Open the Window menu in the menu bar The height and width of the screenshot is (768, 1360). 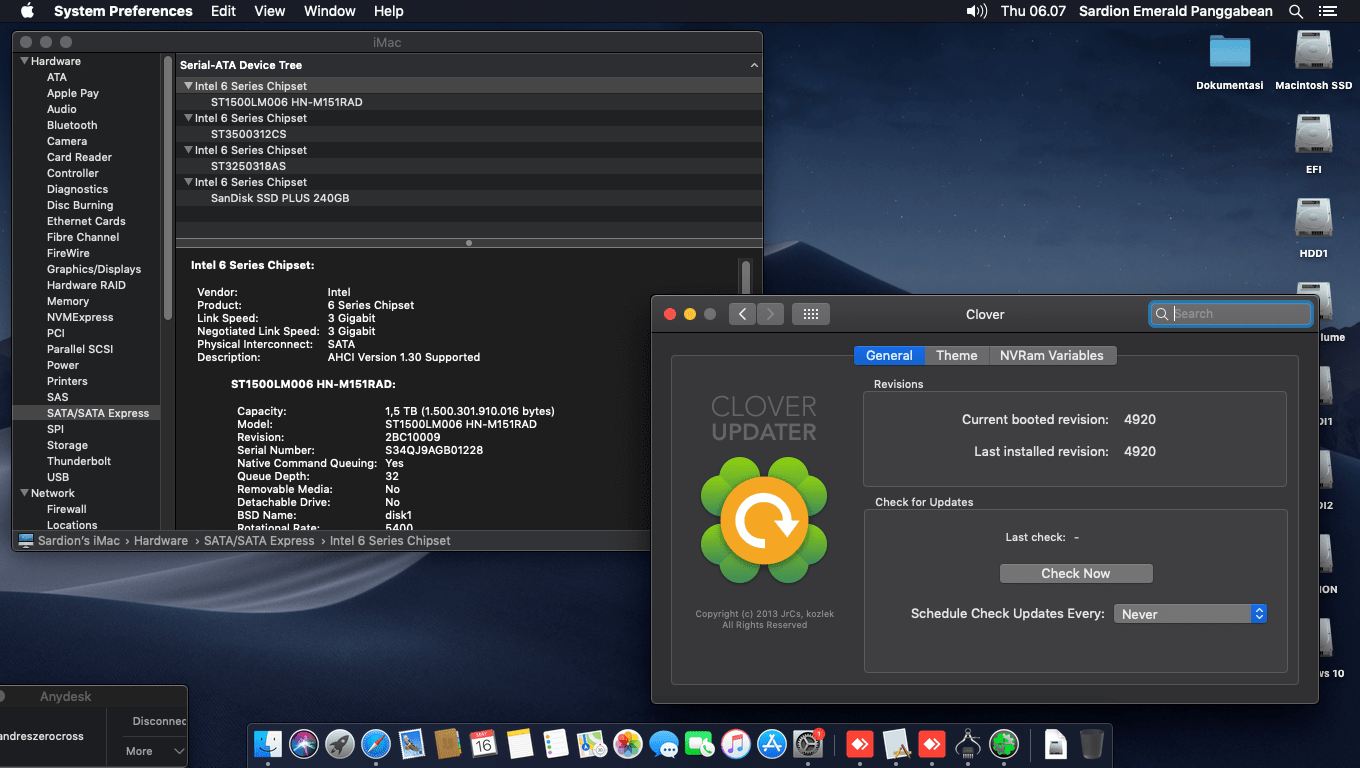pyautogui.click(x=329, y=11)
